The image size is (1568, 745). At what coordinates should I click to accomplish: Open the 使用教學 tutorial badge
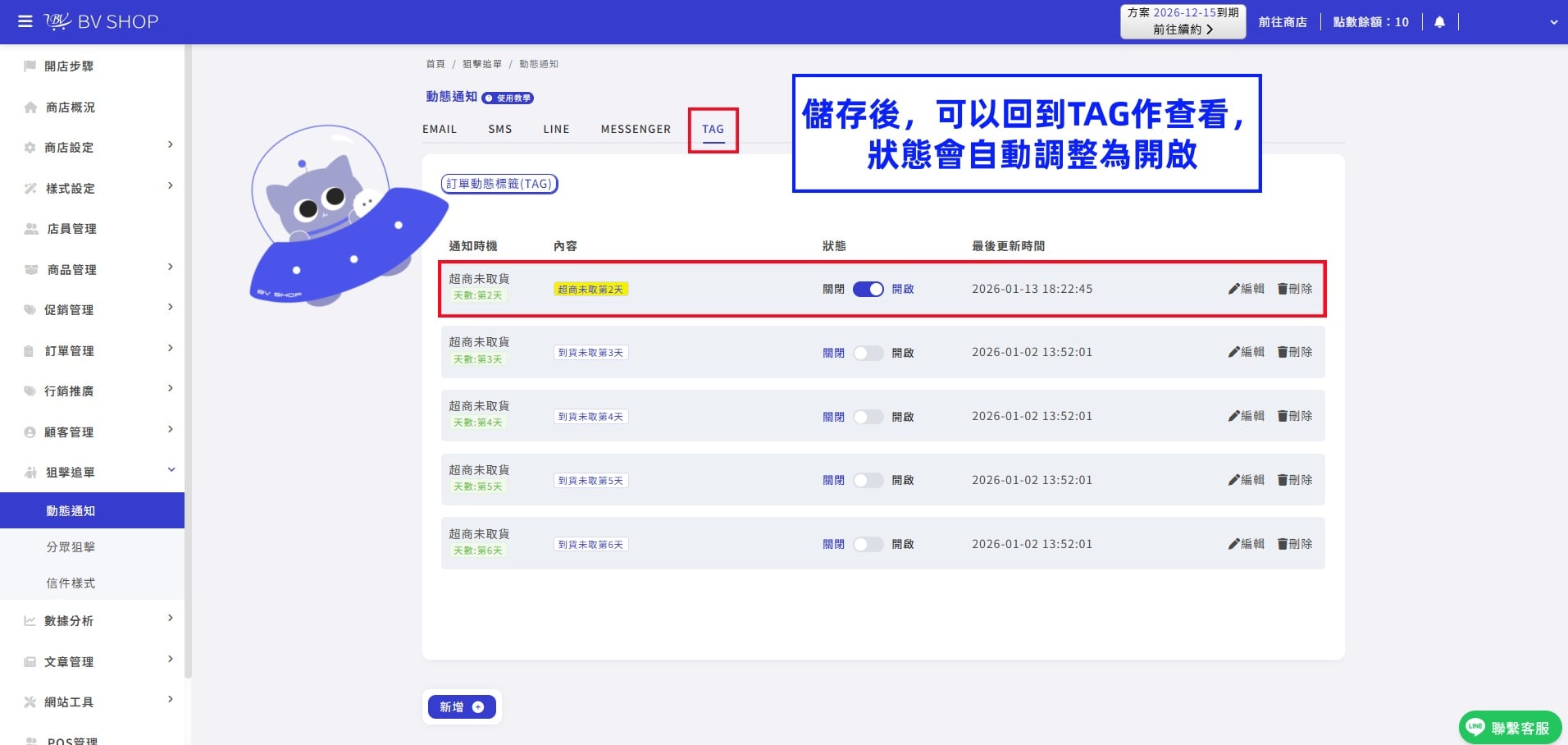tap(508, 98)
